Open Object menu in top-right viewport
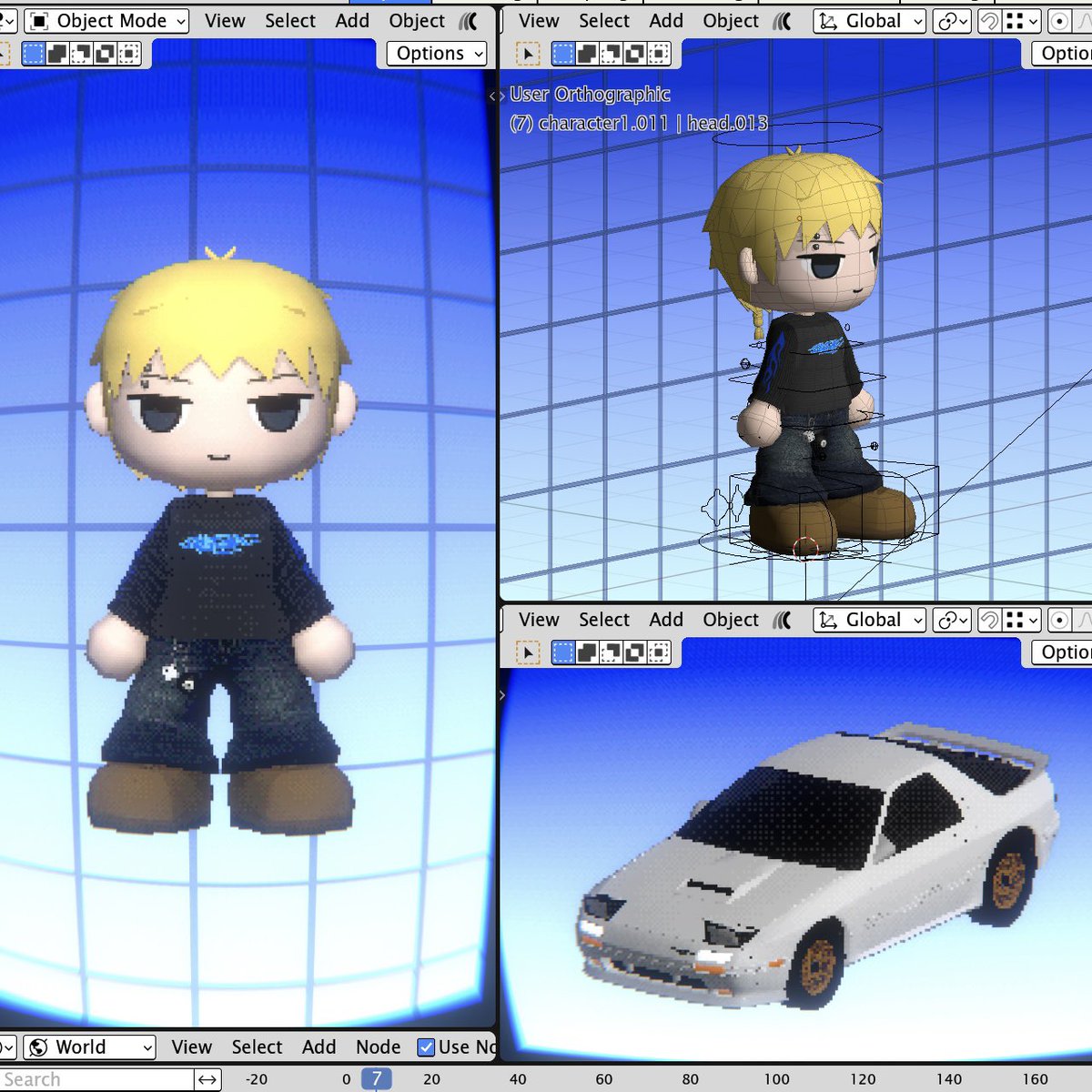Image resolution: width=1092 pixels, height=1092 pixels. click(x=731, y=21)
